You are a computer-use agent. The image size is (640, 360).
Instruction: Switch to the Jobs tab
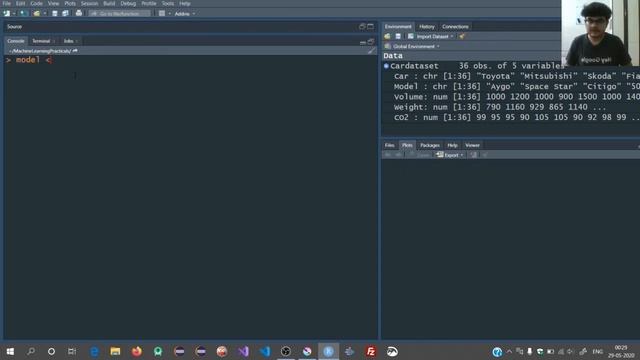pos(69,41)
